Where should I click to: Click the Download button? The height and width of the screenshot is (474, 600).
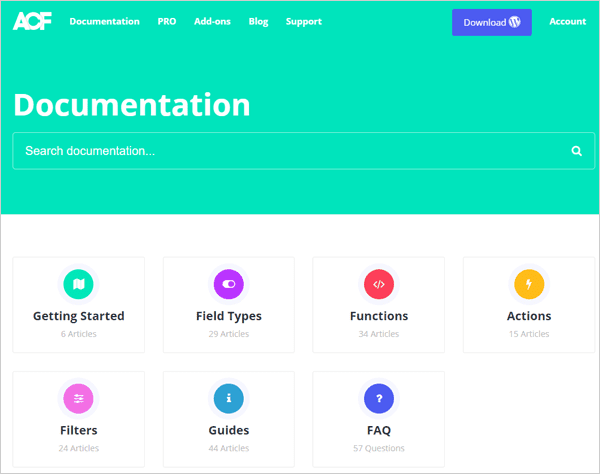tap(492, 23)
